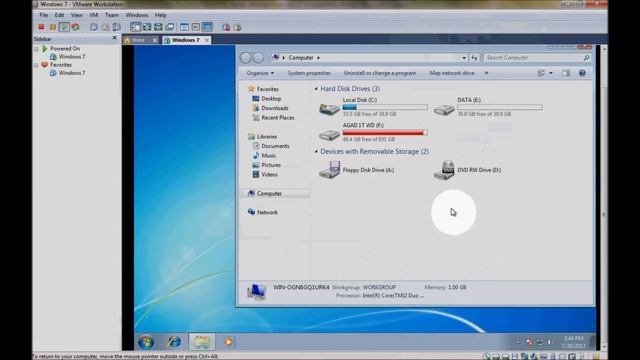The height and width of the screenshot is (360, 640).
Task: Collapse the Powered On tree node
Action: (x=36, y=49)
